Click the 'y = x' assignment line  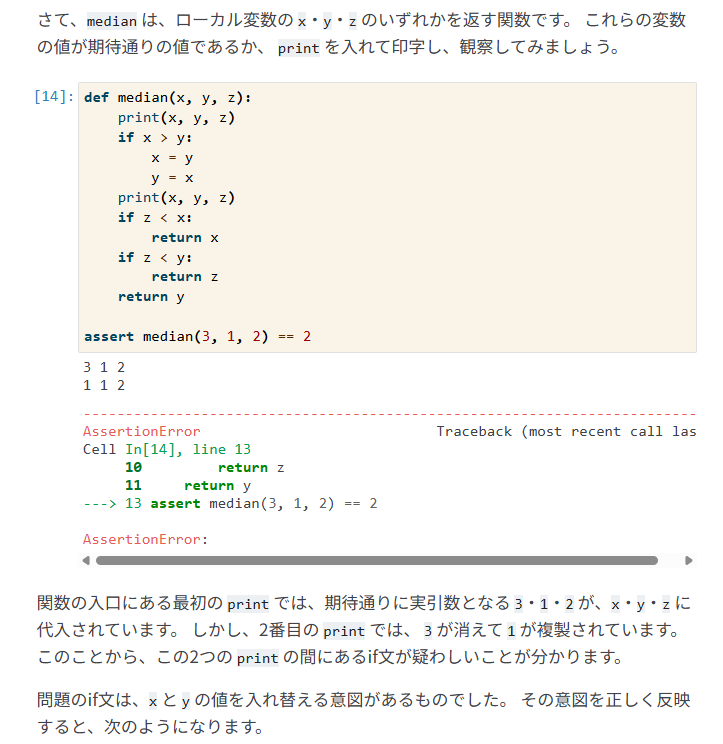172,178
